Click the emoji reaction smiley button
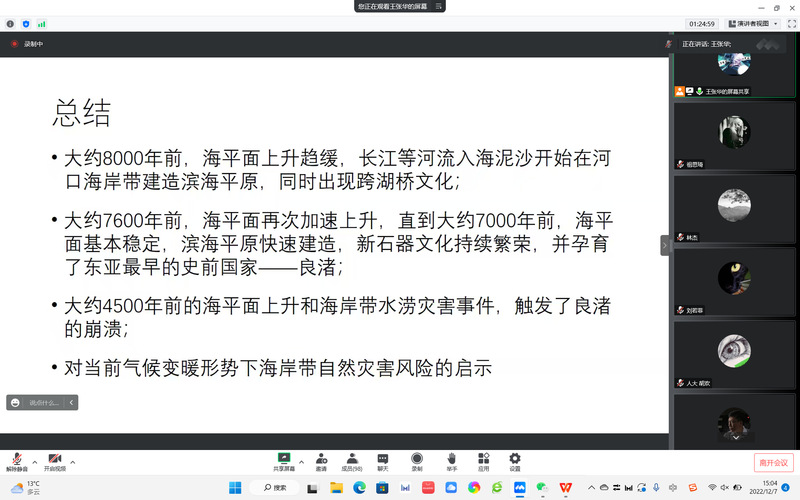Screen dimensions: 800x500 pyautogui.click(x=15, y=402)
